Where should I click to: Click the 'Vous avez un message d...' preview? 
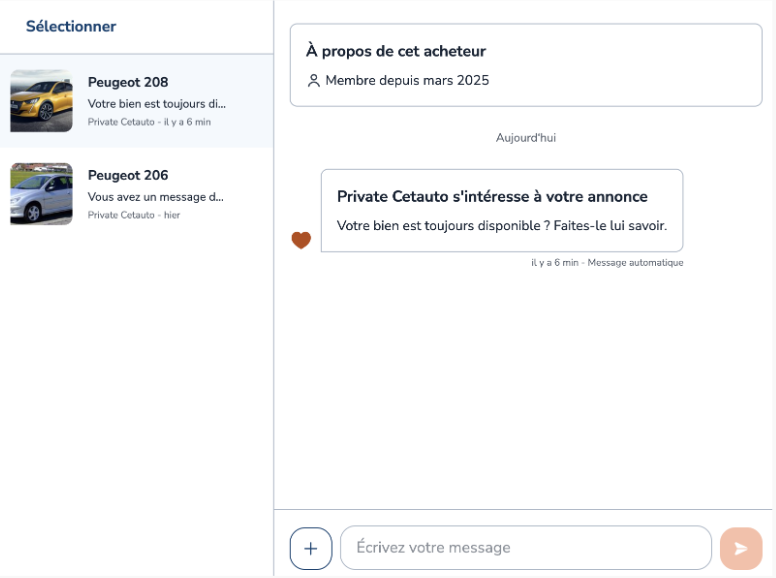pyautogui.click(x=155, y=197)
